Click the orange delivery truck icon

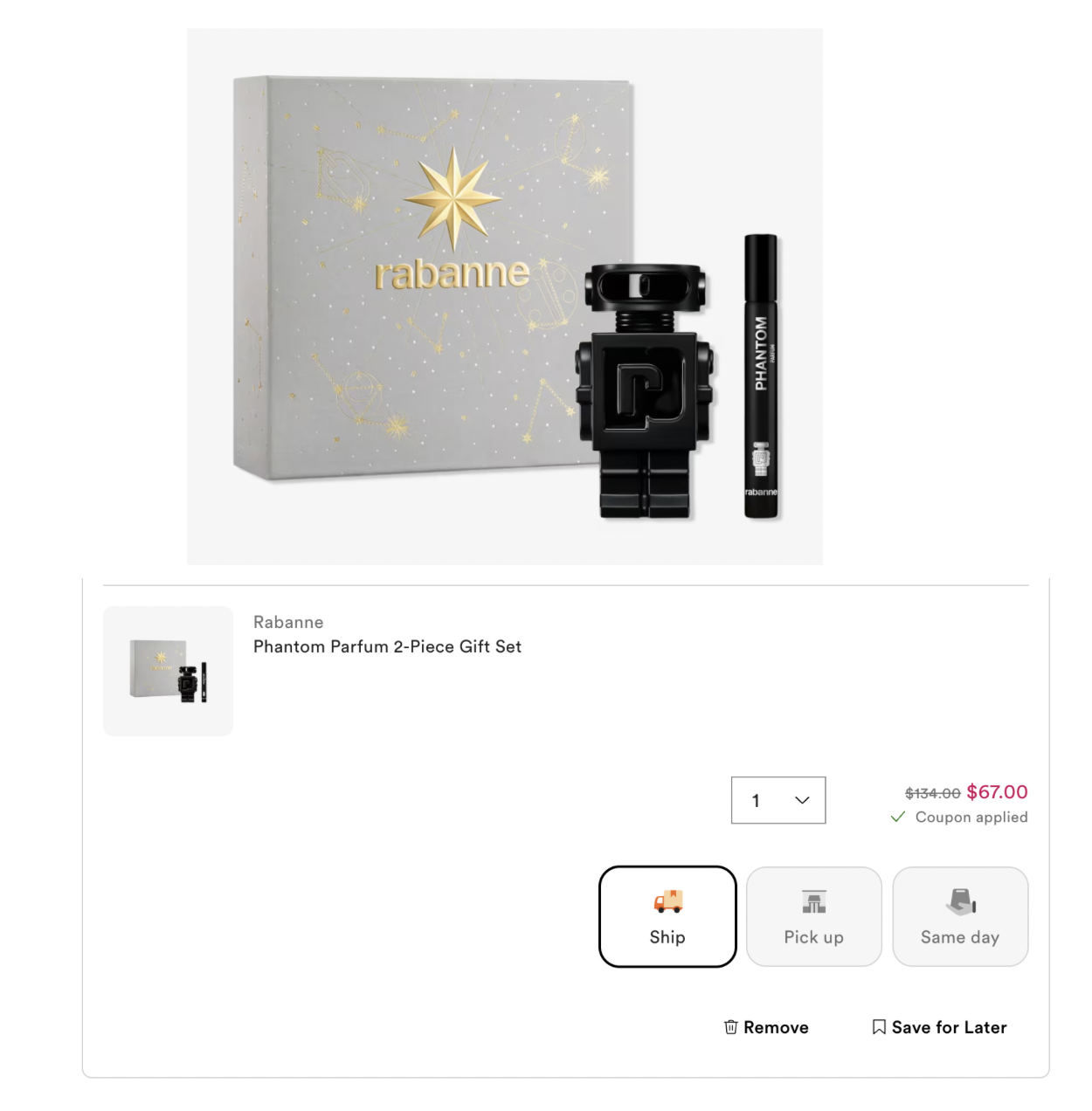(x=668, y=901)
